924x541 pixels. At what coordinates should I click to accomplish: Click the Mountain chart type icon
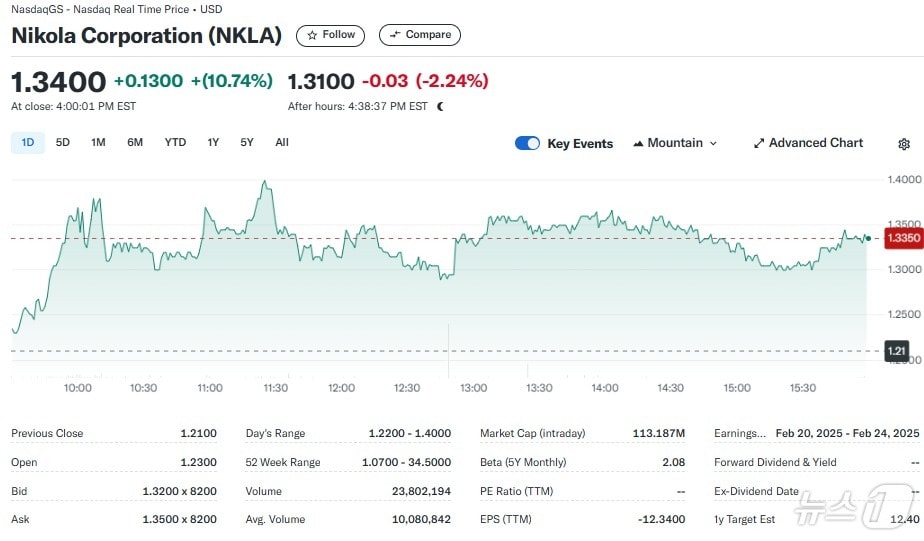tap(638, 143)
